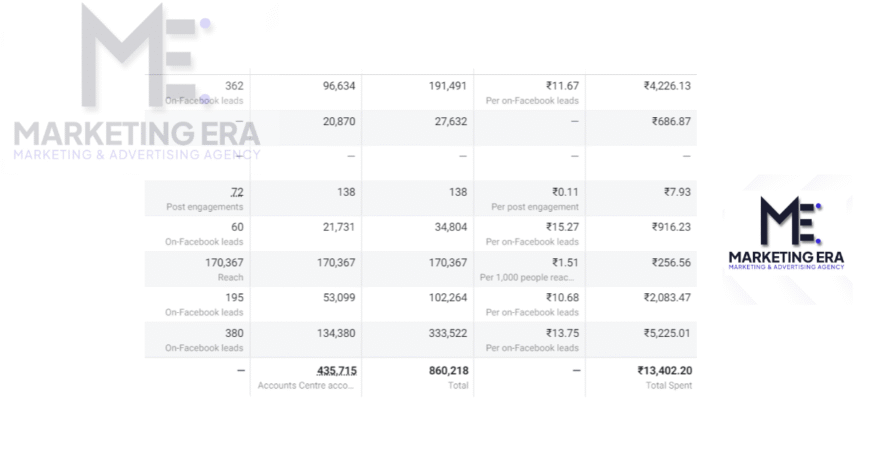Viewport: 870px width, 457px height.
Task: Click the 362 On-Facebook leads result
Action: 234,86
